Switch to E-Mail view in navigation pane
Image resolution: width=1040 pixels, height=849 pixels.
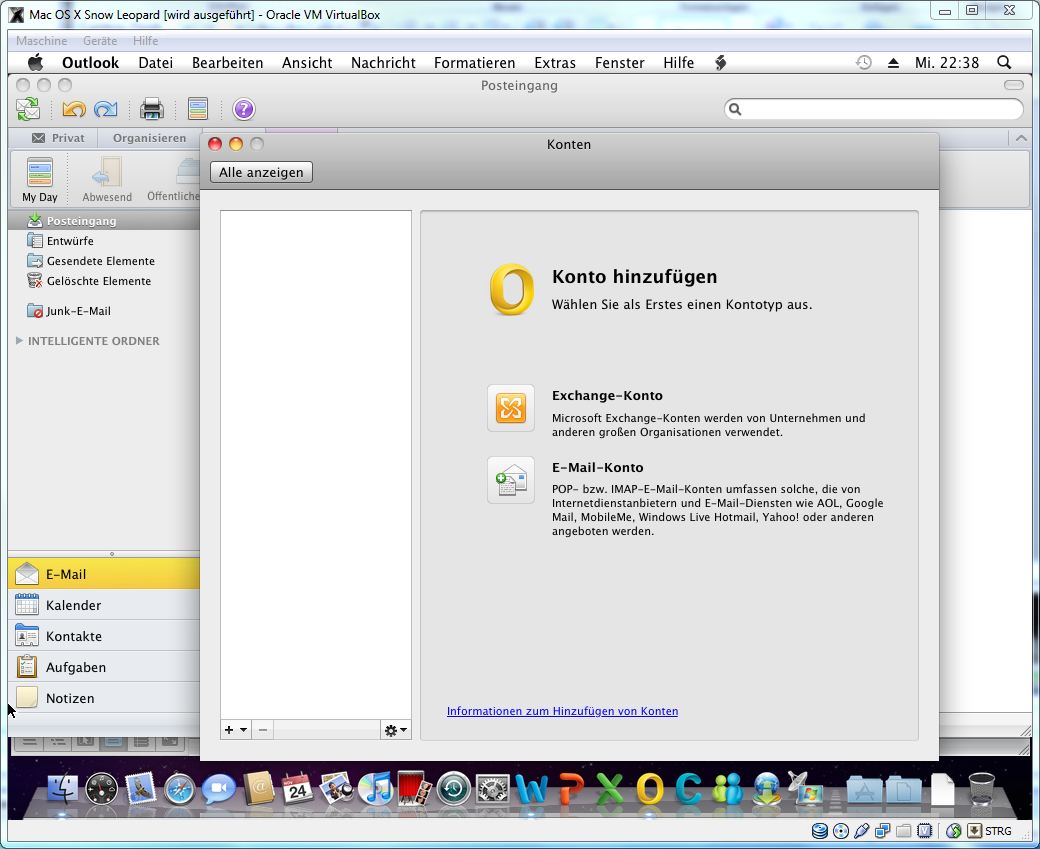click(x=104, y=574)
